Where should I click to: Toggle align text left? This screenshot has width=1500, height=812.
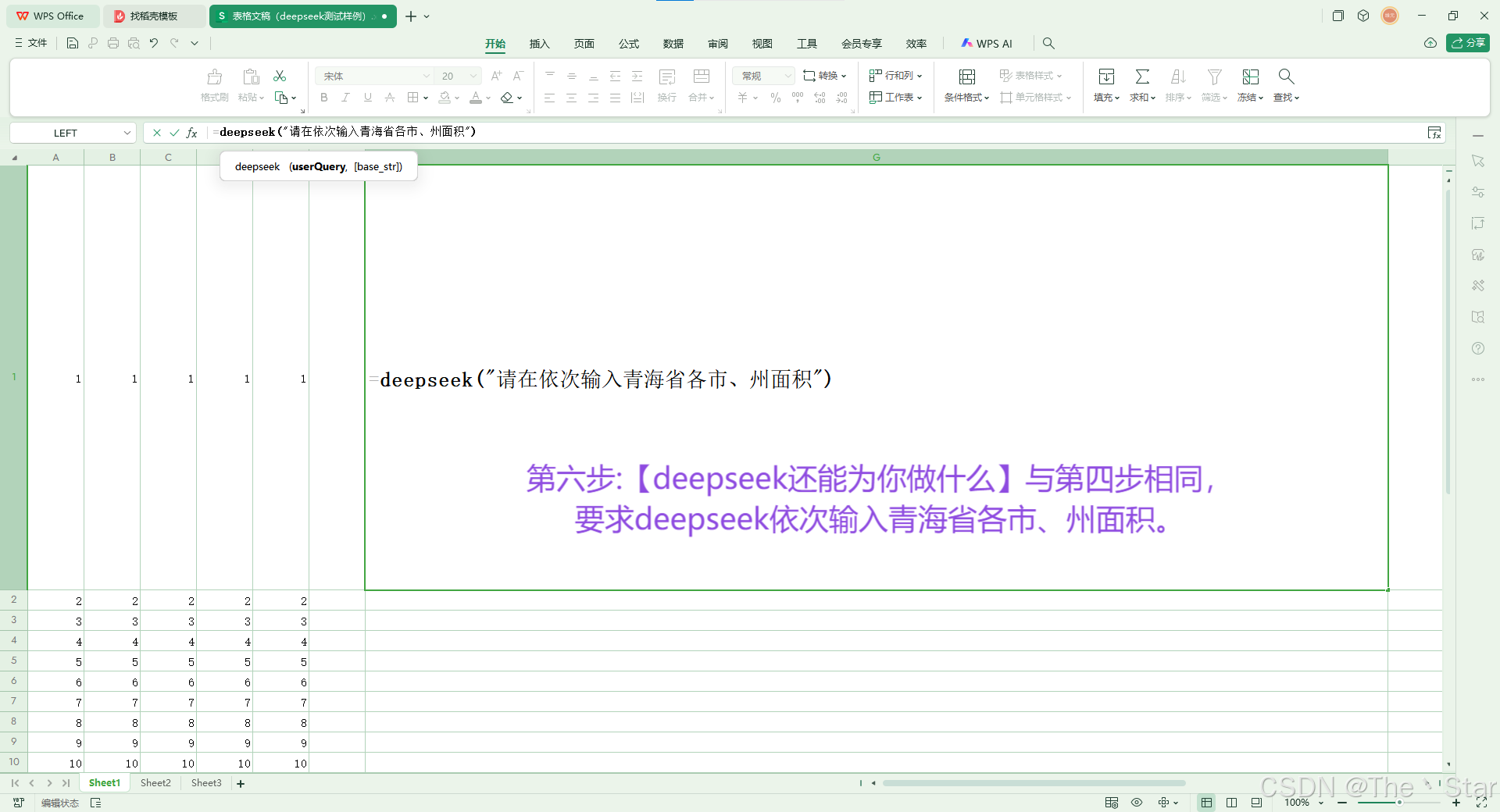click(549, 98)
